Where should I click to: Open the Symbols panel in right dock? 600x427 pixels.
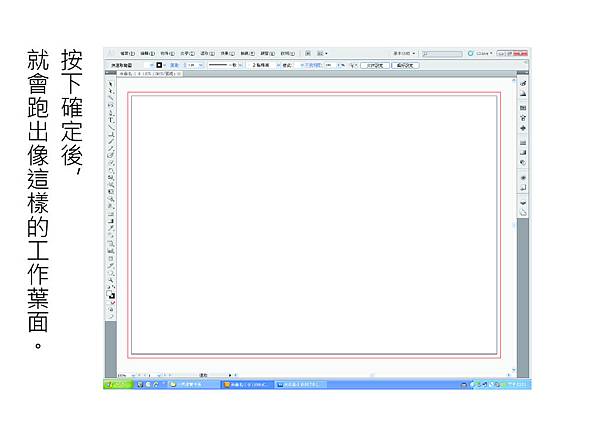point(523,128)
